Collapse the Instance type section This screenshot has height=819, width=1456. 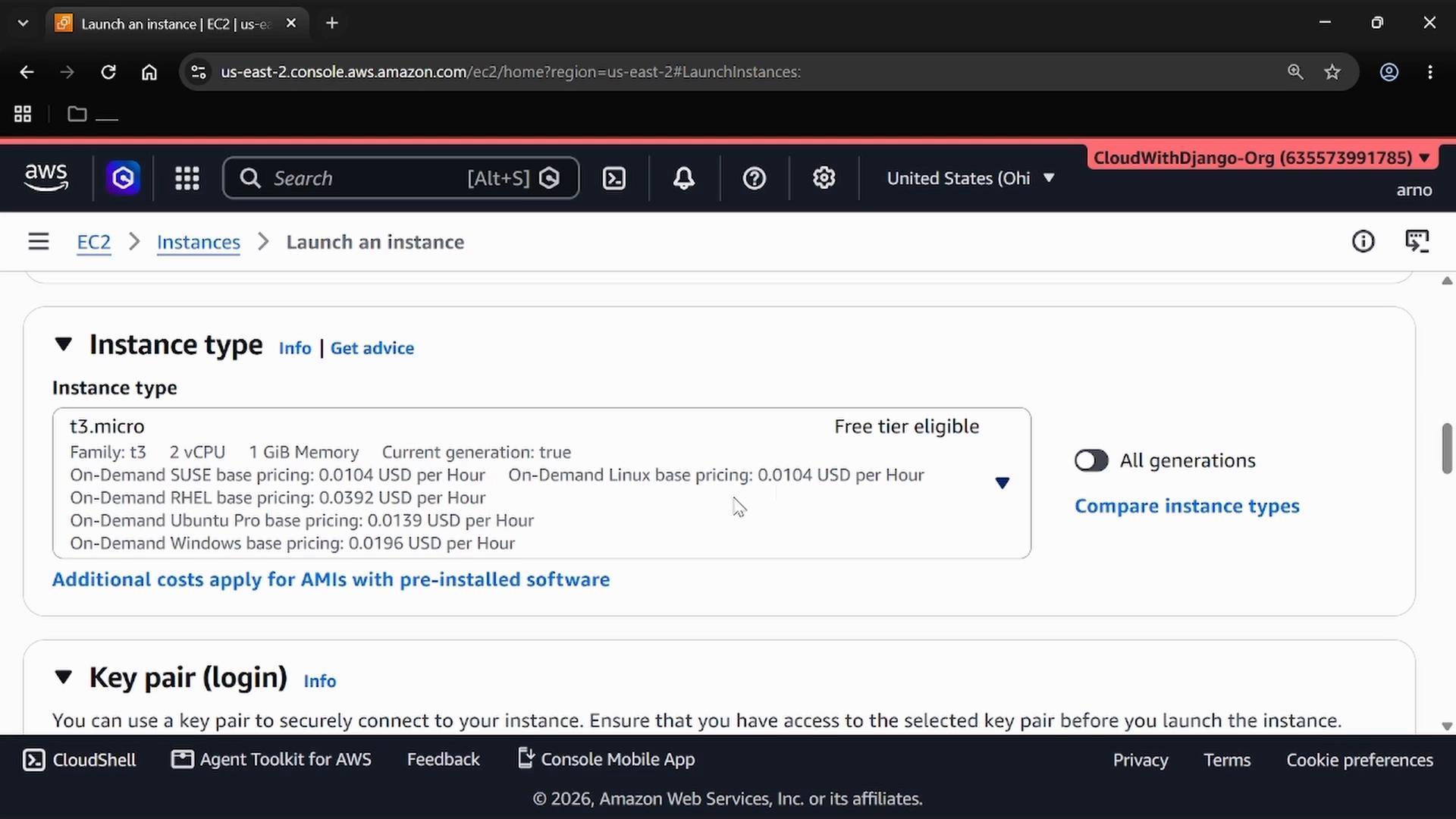pos(64,345)
